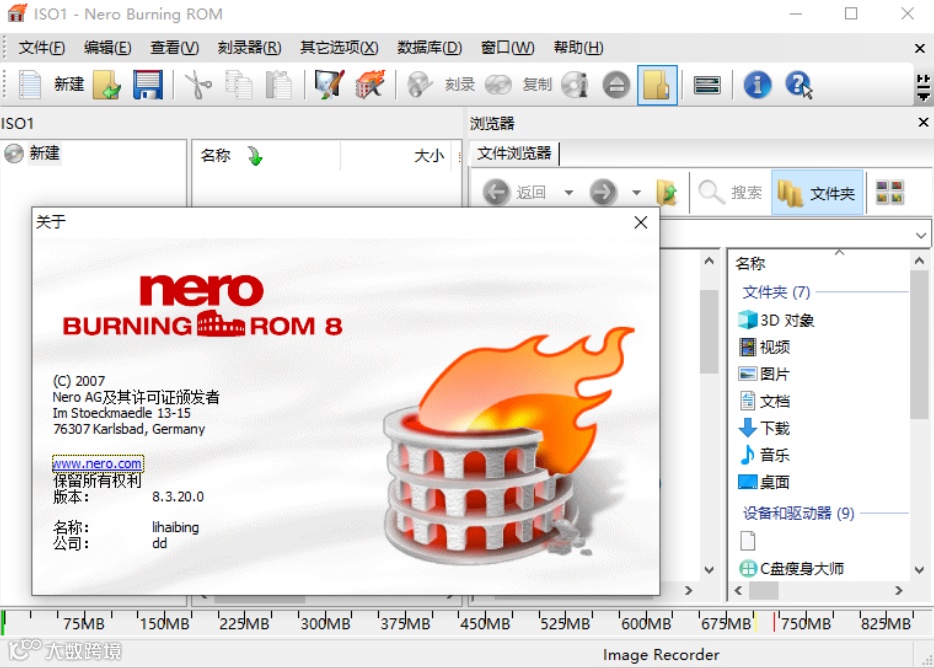Close the 关于 about dialog
The height and width of the screenshot is (668, 934).
(x=641, y=222)
